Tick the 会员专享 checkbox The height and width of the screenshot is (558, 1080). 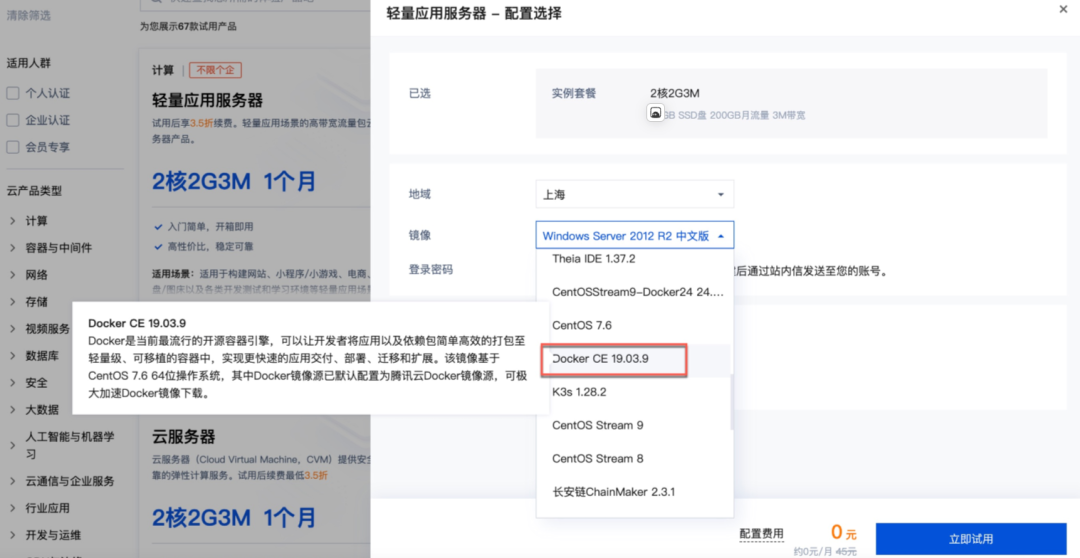click(x=12, y=147)
